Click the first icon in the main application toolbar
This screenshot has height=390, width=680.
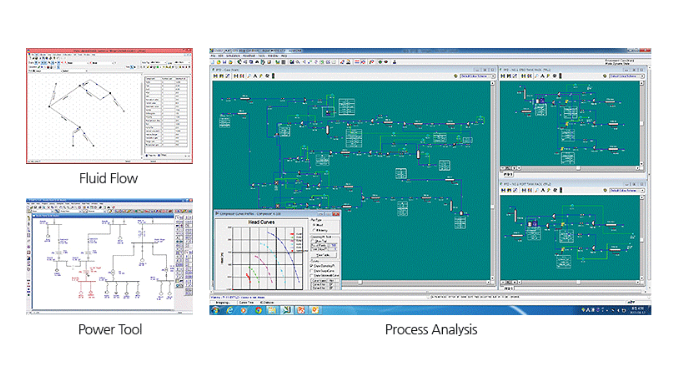click(x=212, y=62)
